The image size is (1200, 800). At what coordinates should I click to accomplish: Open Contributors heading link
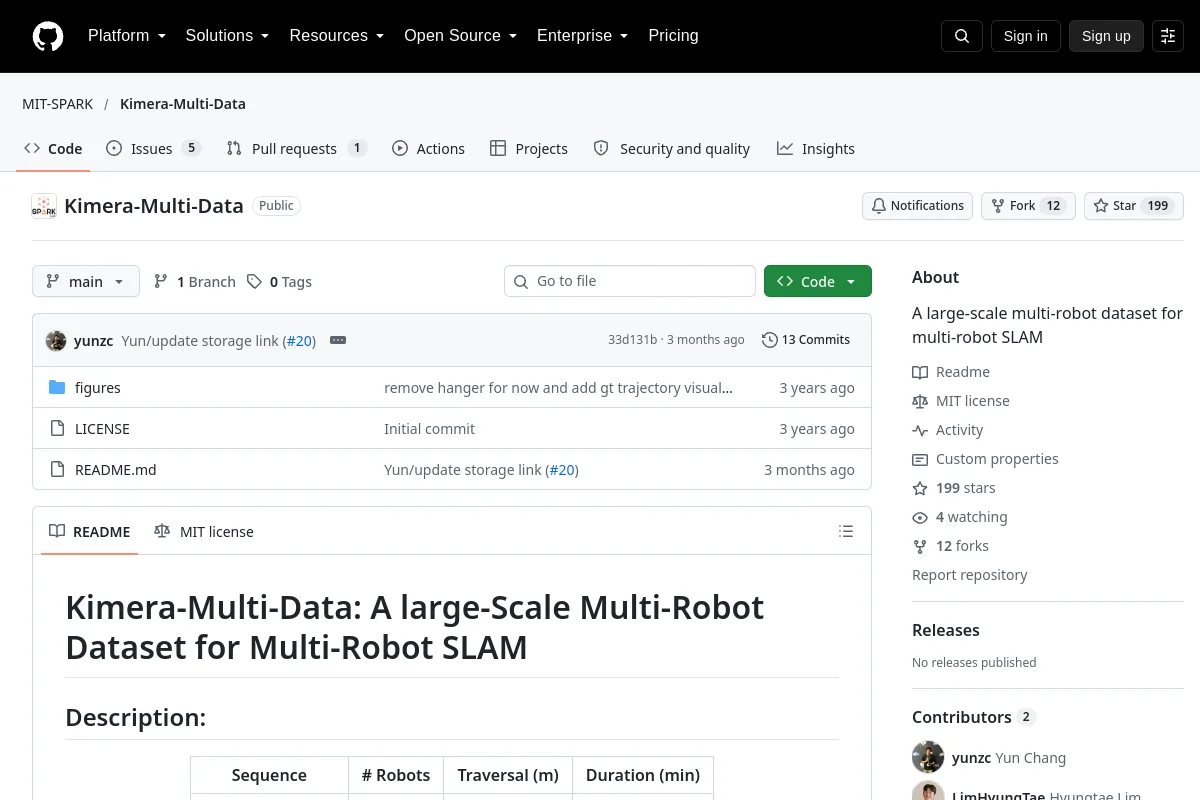tap(973, 717)
